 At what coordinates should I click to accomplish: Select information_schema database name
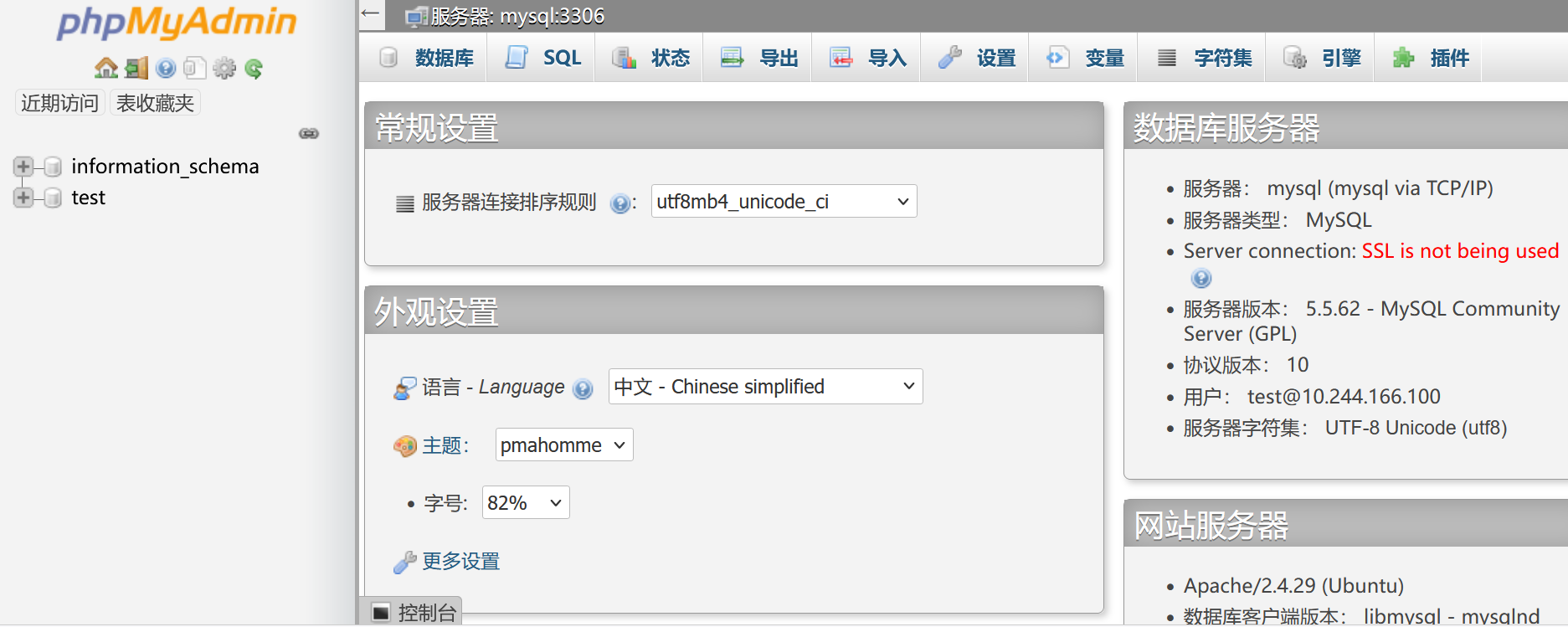166,167
